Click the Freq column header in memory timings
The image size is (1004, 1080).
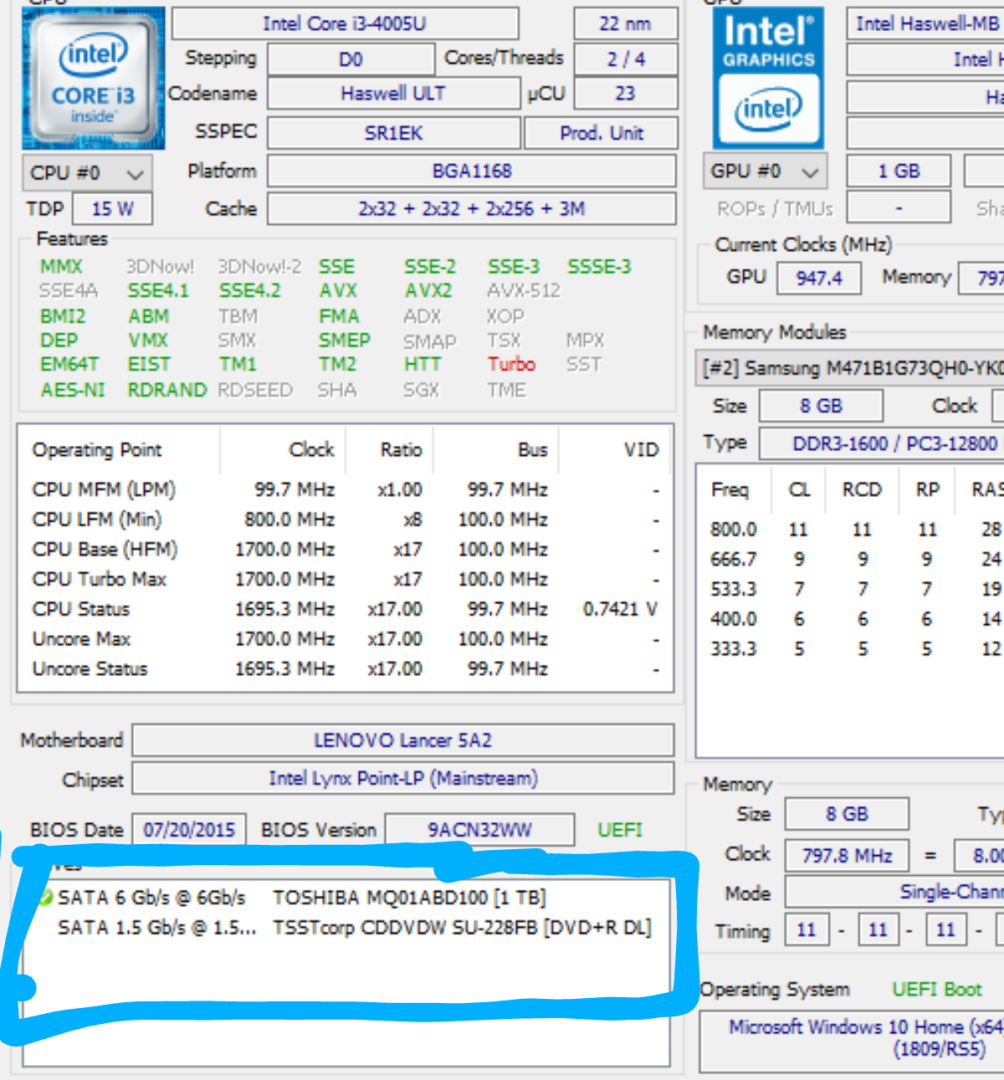(x=729, y=490)
